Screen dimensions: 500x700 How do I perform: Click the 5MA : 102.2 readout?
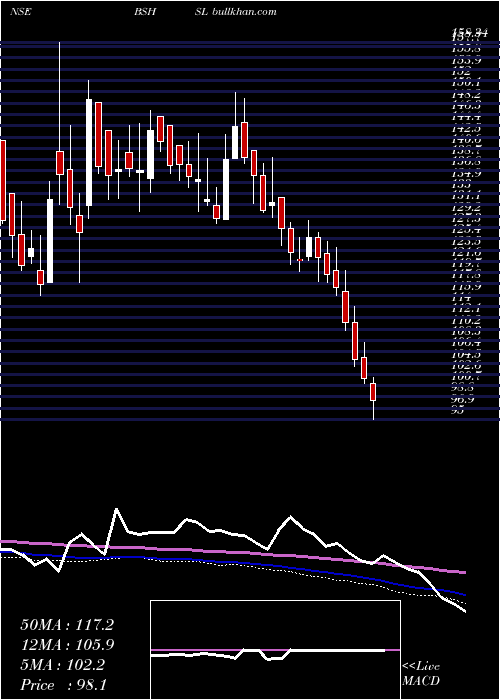[x=62, y=665]
